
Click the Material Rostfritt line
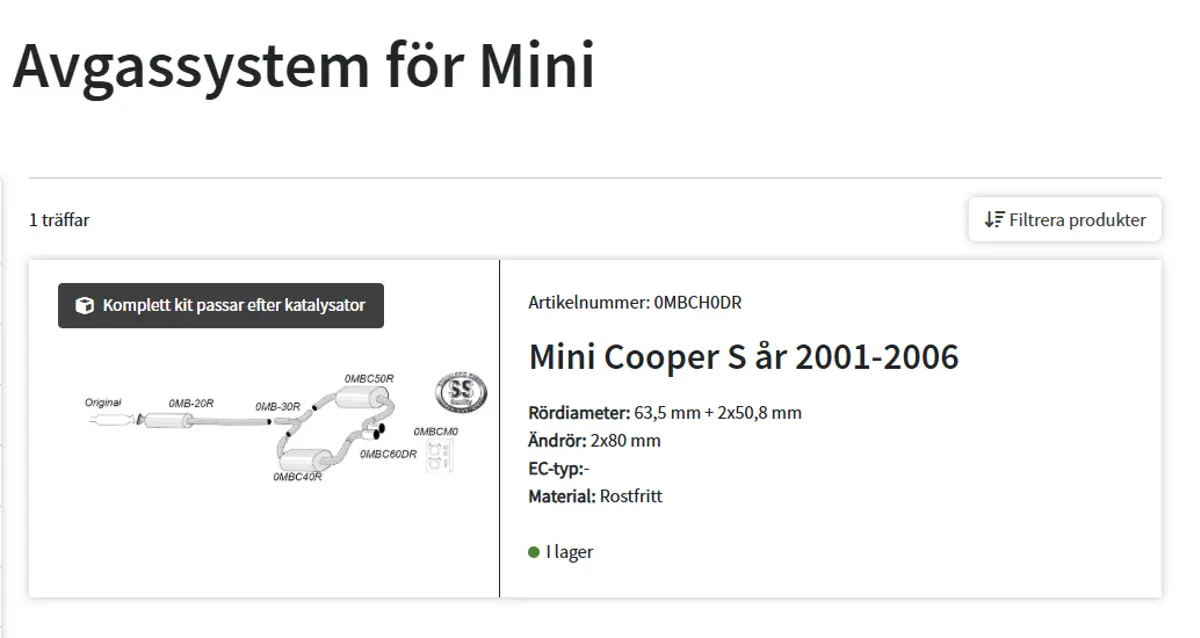point(595,496)
